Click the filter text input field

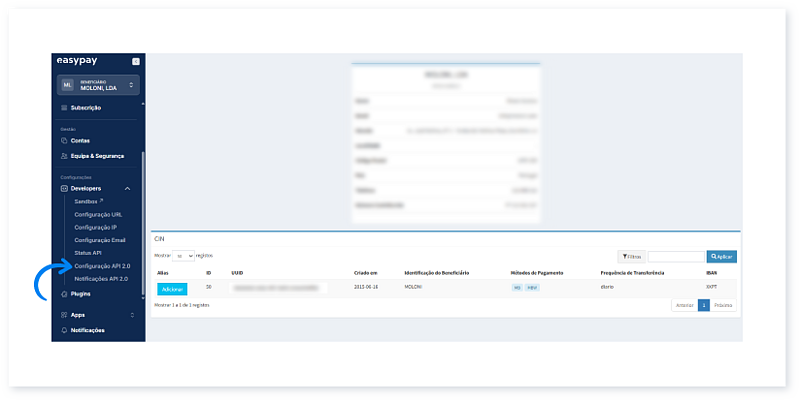point(676,257)
